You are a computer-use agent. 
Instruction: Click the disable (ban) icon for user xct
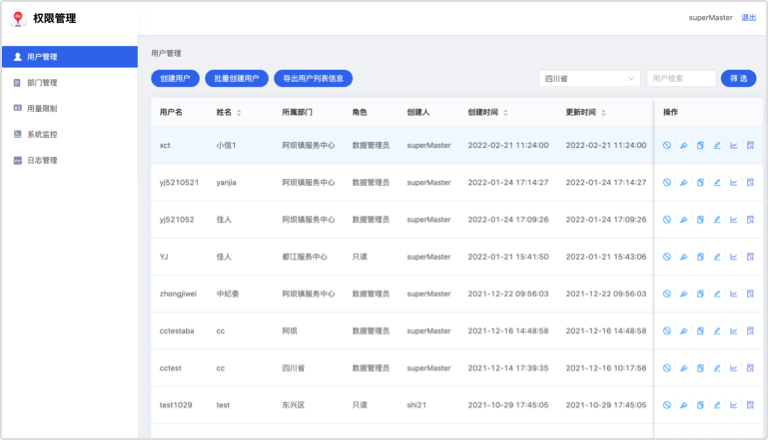point(667,146)
